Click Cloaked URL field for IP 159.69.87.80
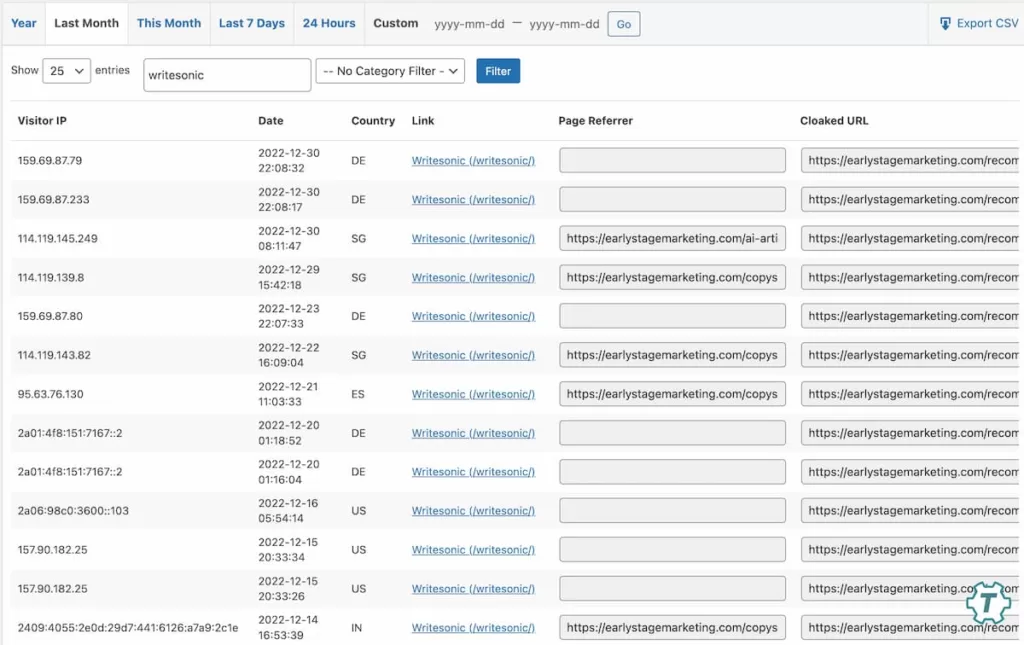This screenshot has width=1024, height=645. click(x=912, y=316)
